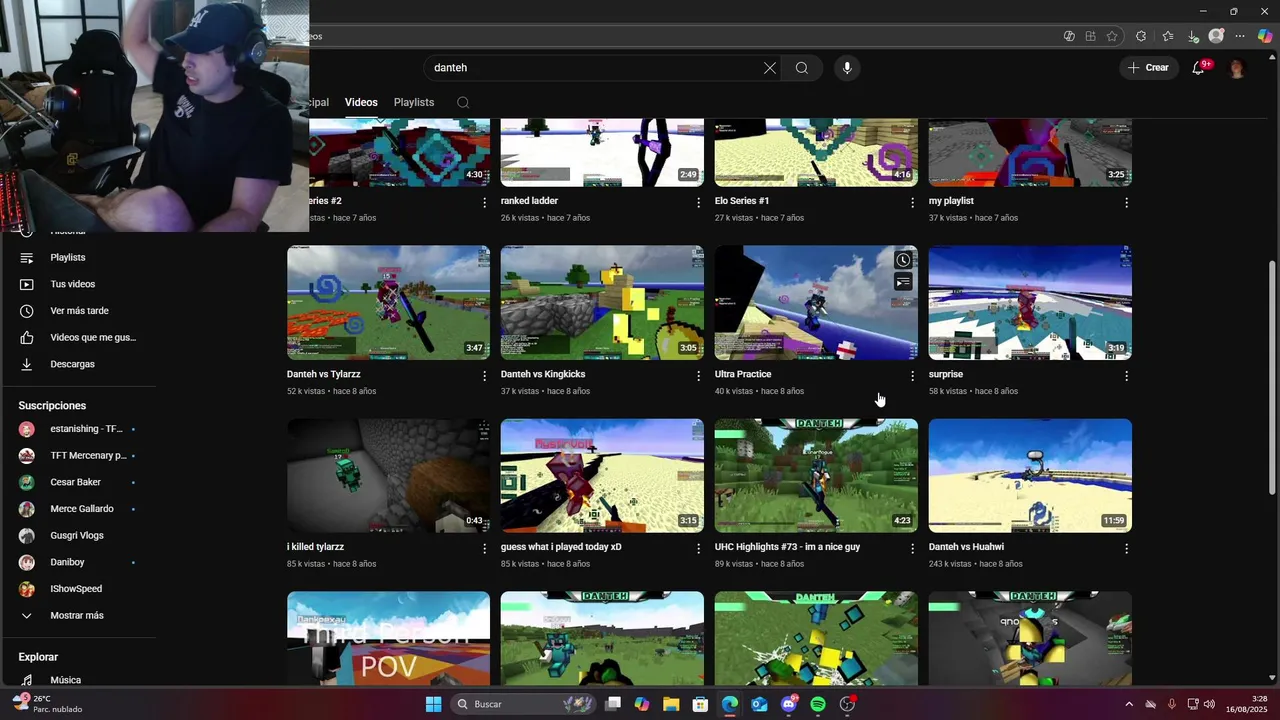1280x720 pixels.
Task: Open options menu for Elo Series #1 video
Action: 912,203
